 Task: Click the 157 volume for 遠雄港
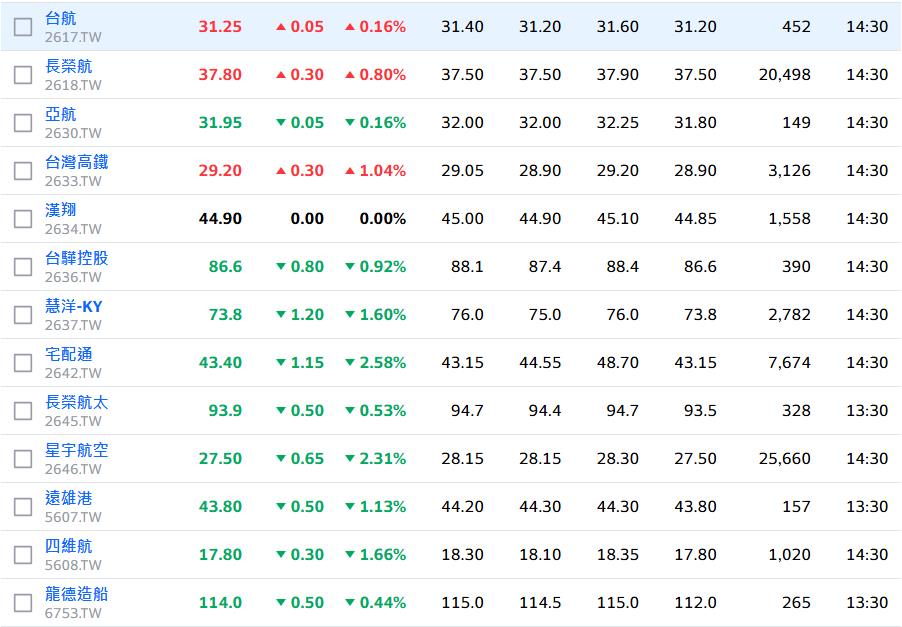coord(796,507)
